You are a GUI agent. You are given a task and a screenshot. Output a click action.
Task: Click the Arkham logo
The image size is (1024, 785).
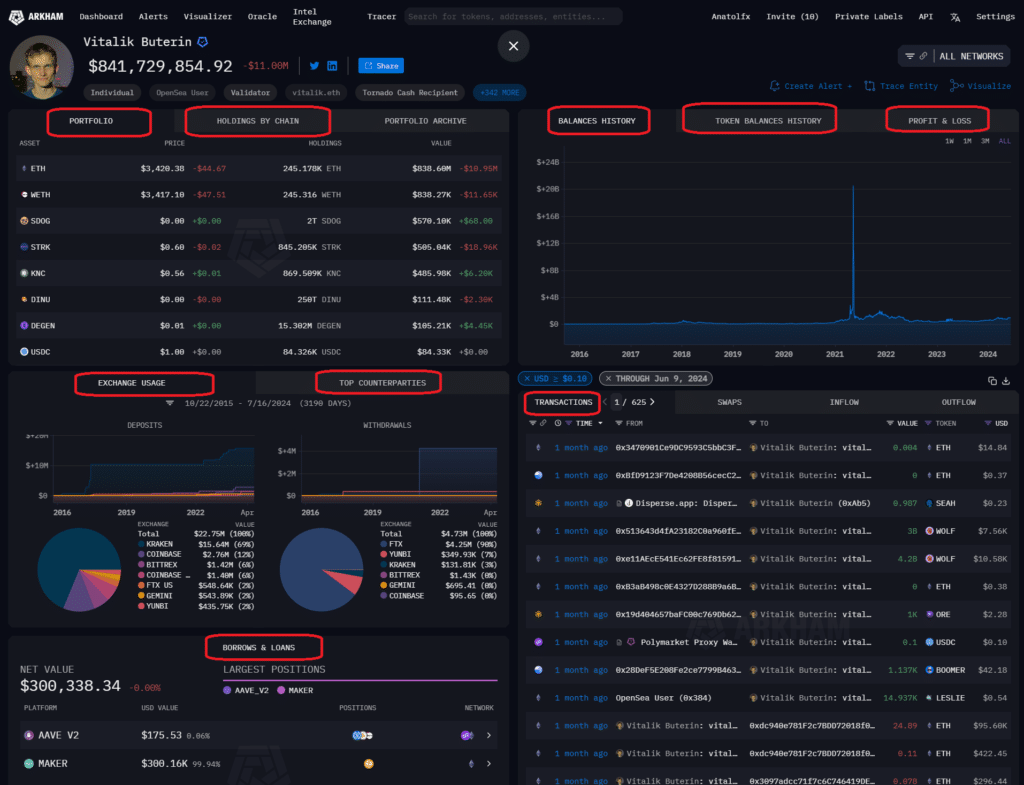pyautogui.click(x=33, y=15)
